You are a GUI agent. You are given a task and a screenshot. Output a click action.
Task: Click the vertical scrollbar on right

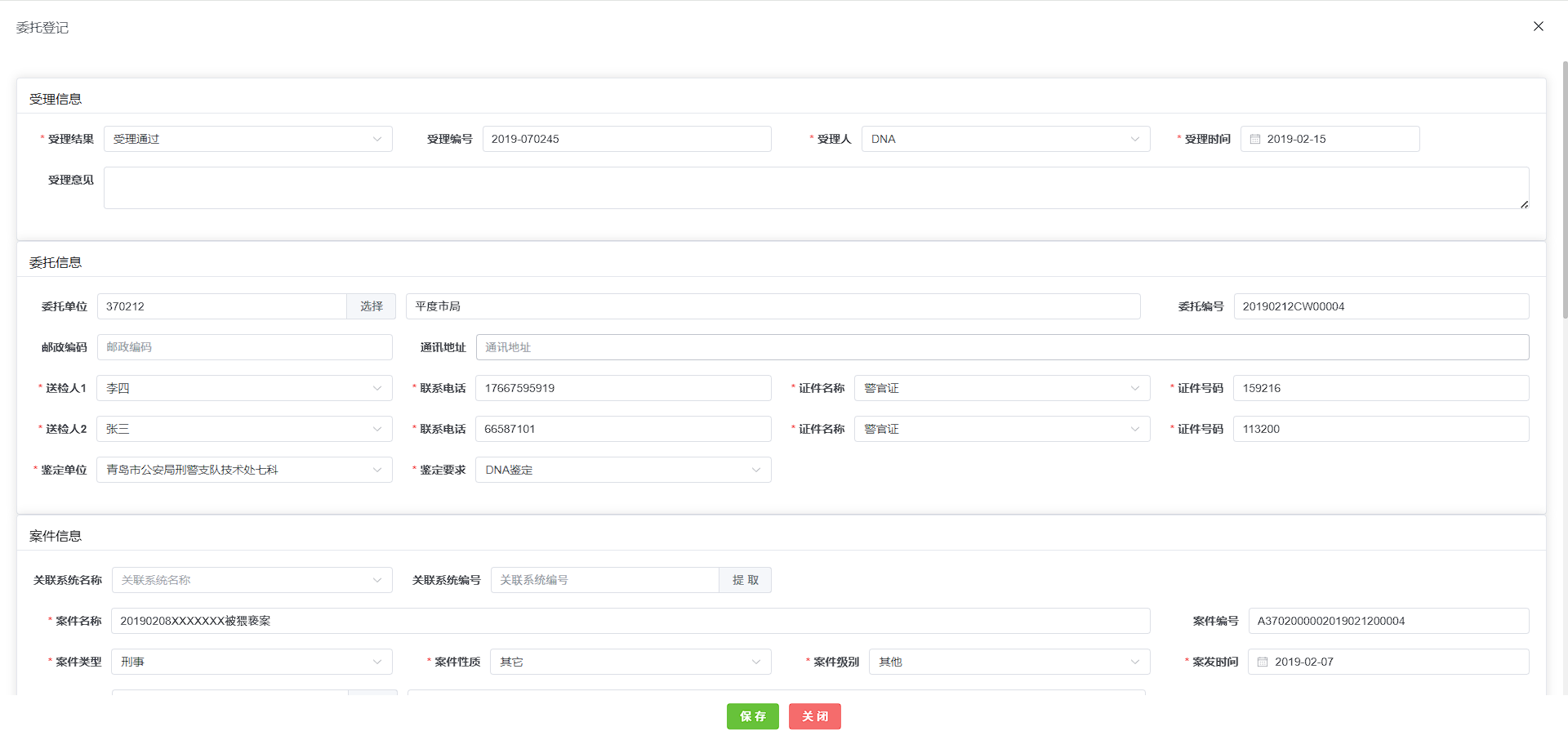[1564, 188]
